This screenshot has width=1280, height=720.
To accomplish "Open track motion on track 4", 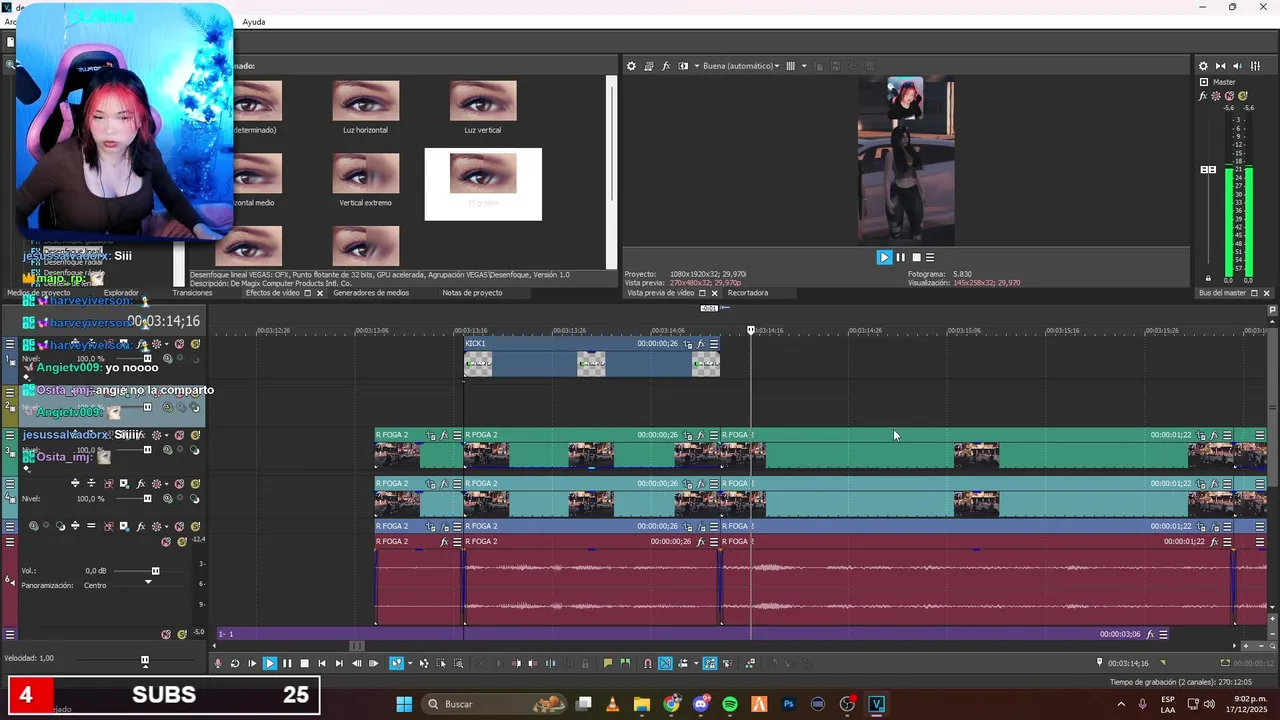I will [124, 484].
